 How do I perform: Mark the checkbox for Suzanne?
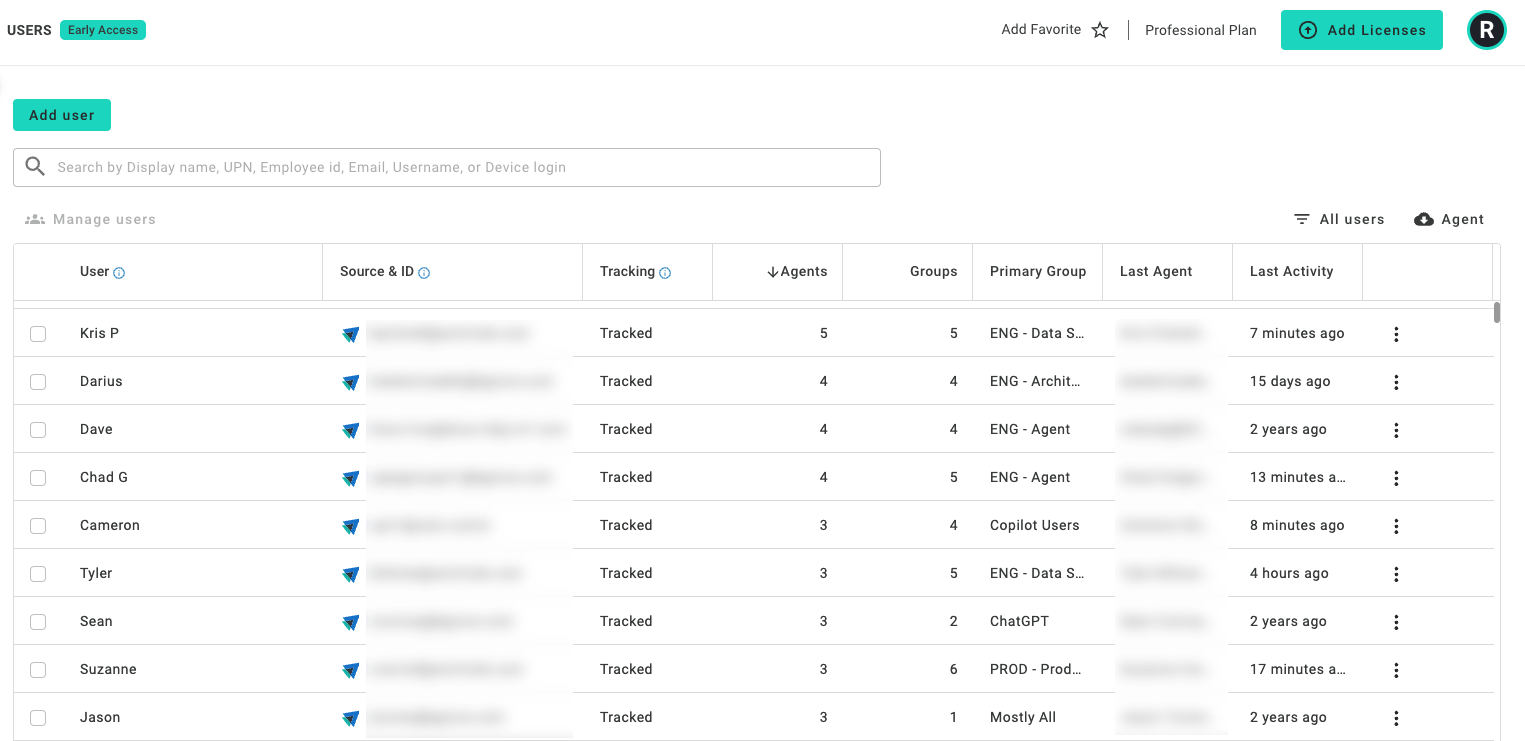pyautogui.click(x=38, y=670)
